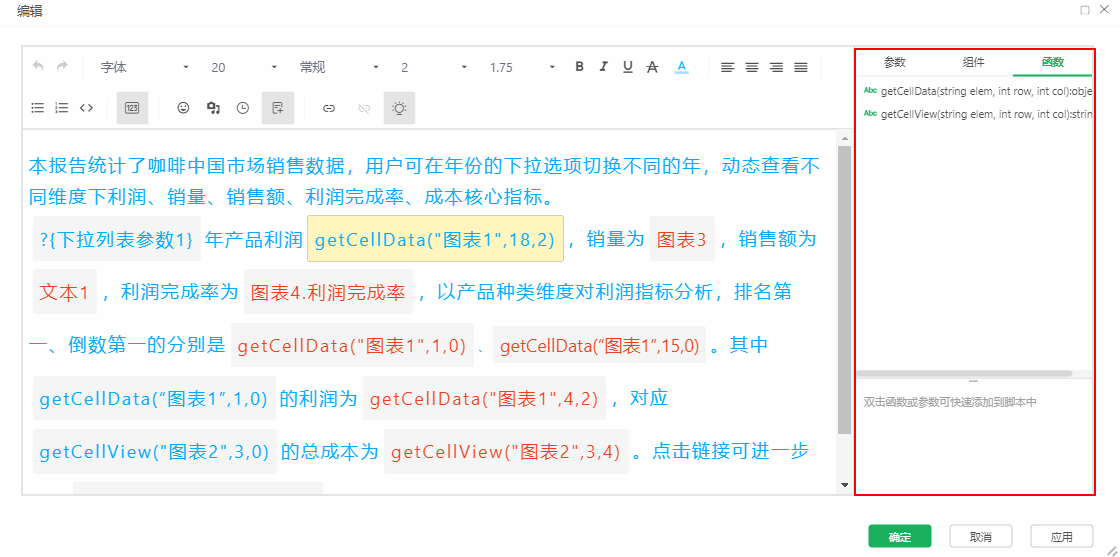The width and height of the screenshot is (1120, 557).
Task: Open the 常规 style dropdown
Action: click(x=339, y=67)
